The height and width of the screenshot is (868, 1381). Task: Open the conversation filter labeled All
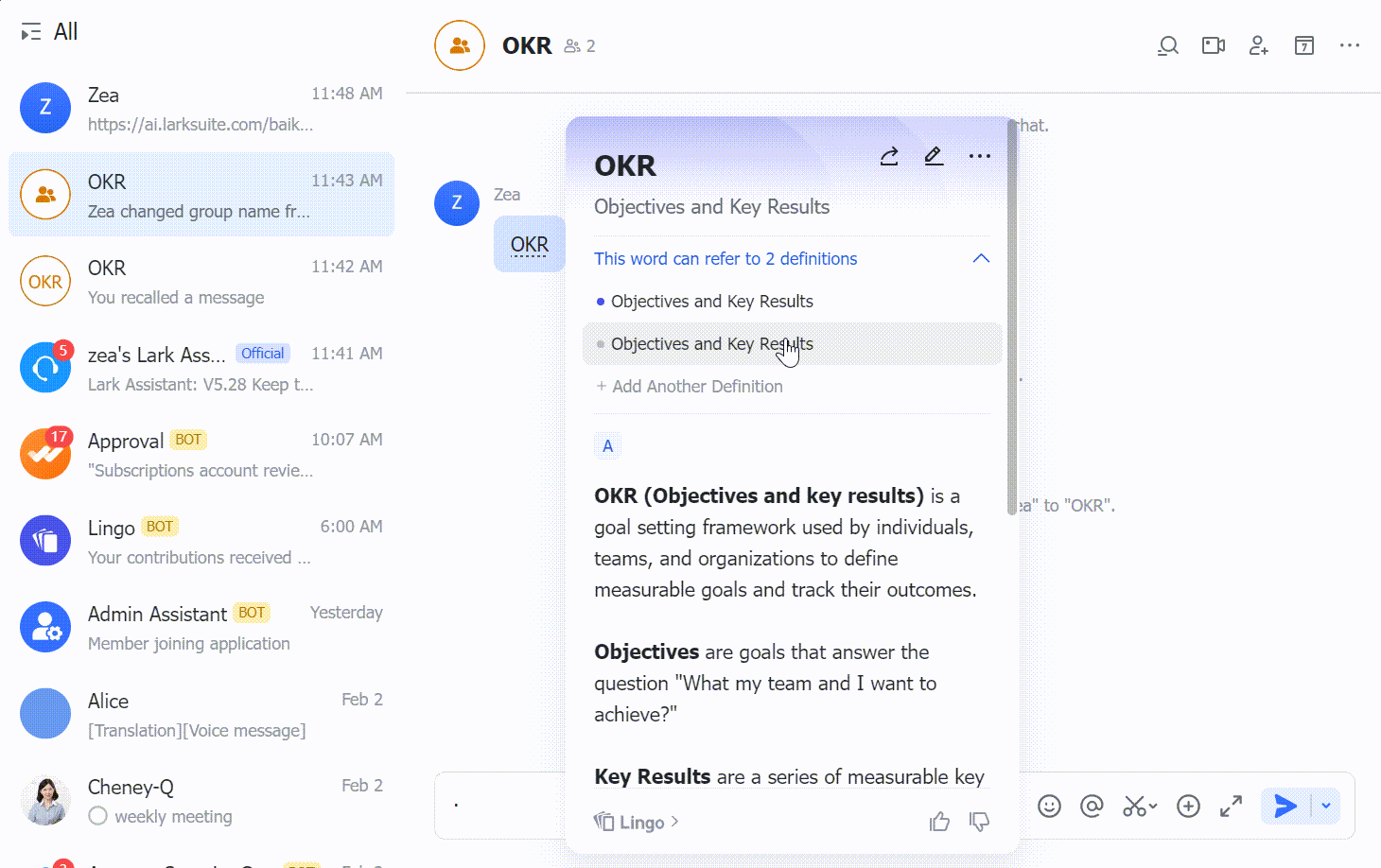click(47, 31)
